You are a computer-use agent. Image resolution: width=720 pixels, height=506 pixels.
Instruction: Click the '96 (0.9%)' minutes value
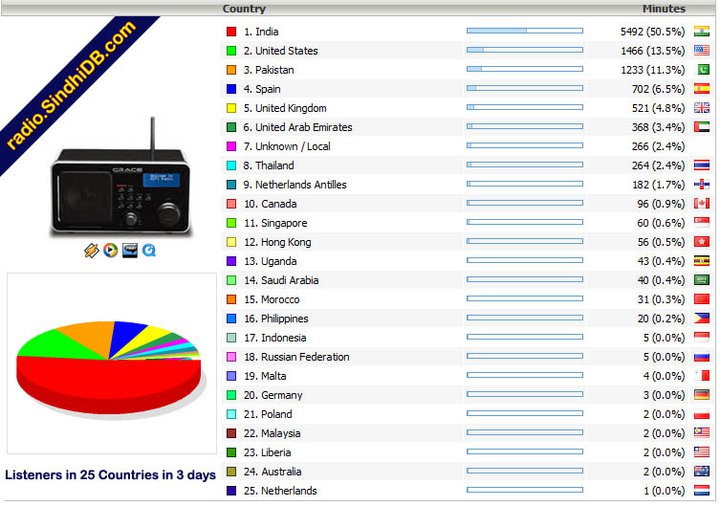click(x=661, y=204)
